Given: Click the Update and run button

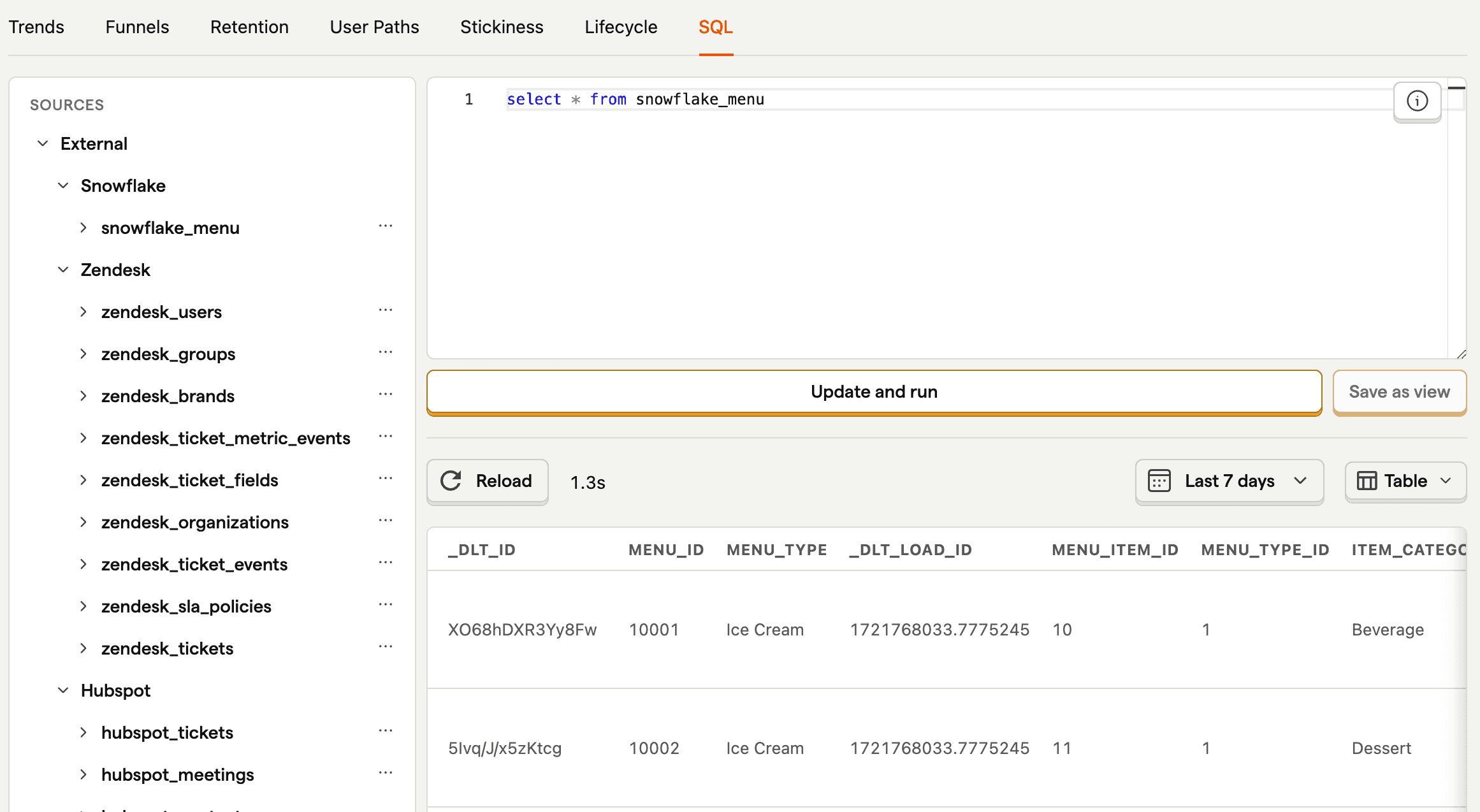Looking at the screenshot, I should [874, 392].
